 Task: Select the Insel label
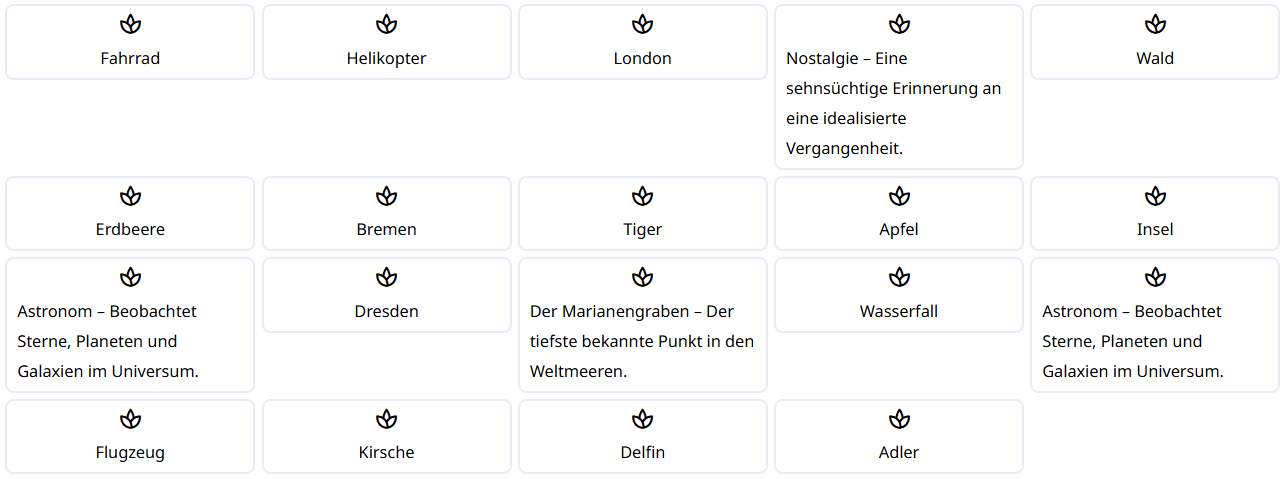(1155, 229)
